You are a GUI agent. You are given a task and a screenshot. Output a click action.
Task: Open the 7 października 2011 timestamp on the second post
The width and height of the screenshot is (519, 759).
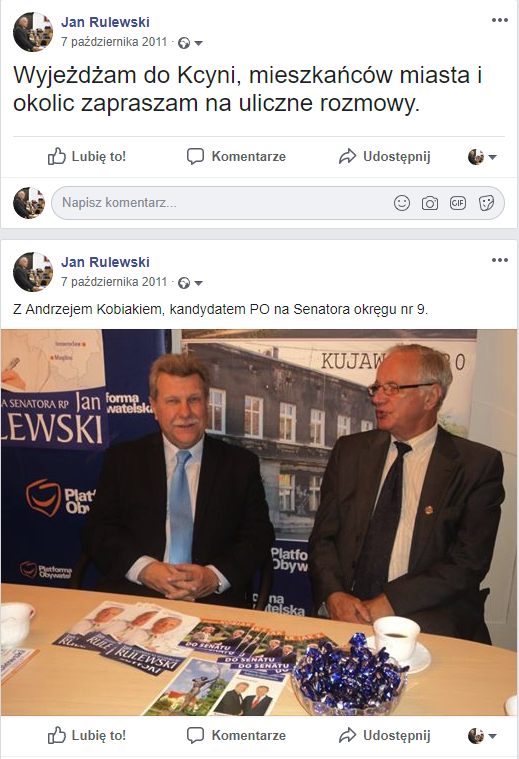click(114, 282)
